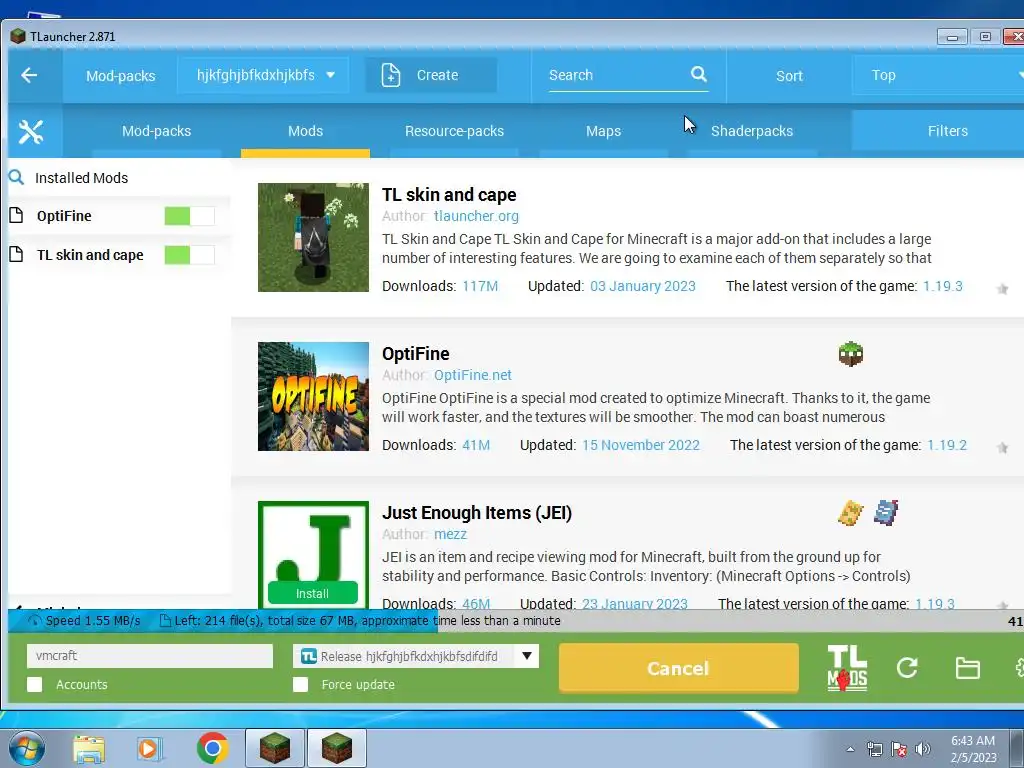
Task: Open the TL skin and cape thumbnail
Action: click(313, 237)
